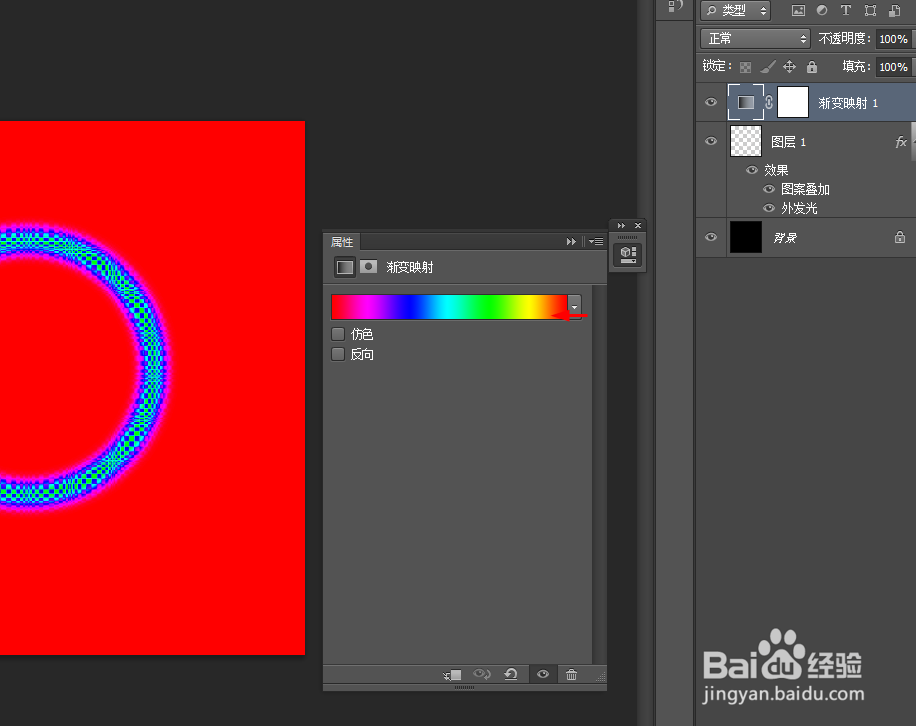The height and width of the screenshot is (726, 916).
Task: Hide the 图案叠加 effect
Action: click(x=769, y=189)
